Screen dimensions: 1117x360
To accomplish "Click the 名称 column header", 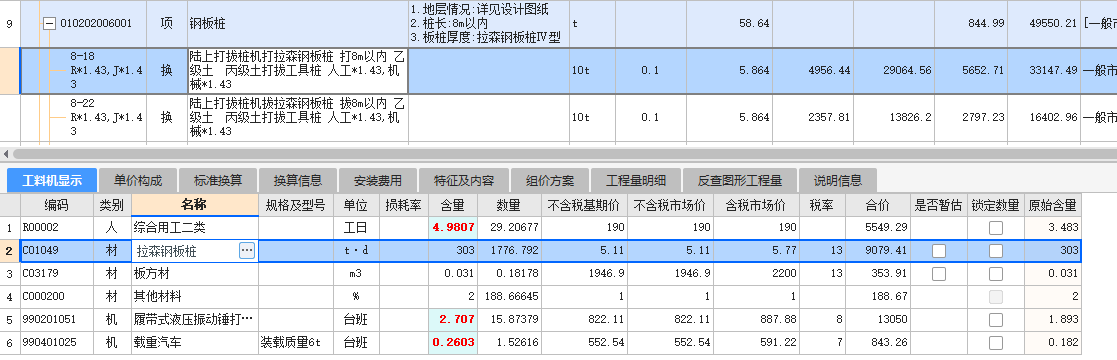I will click(x=194, y=205).
